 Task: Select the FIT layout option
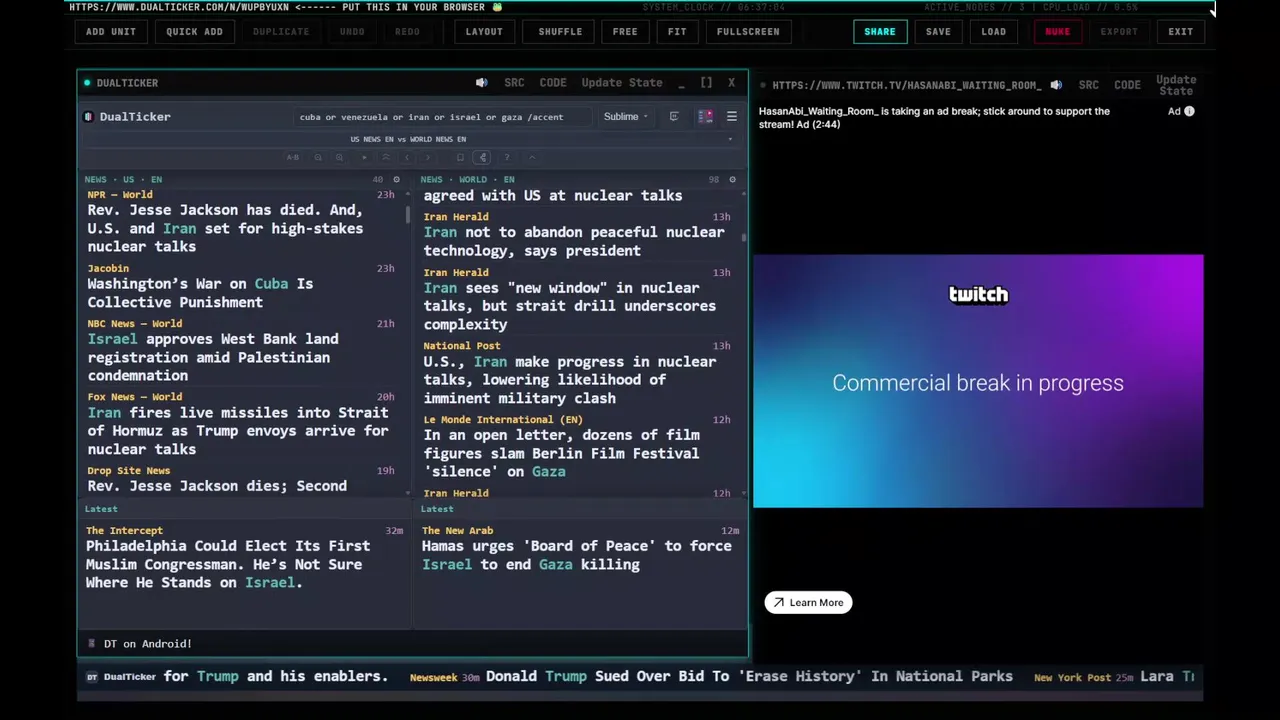(x=677, y=31)
